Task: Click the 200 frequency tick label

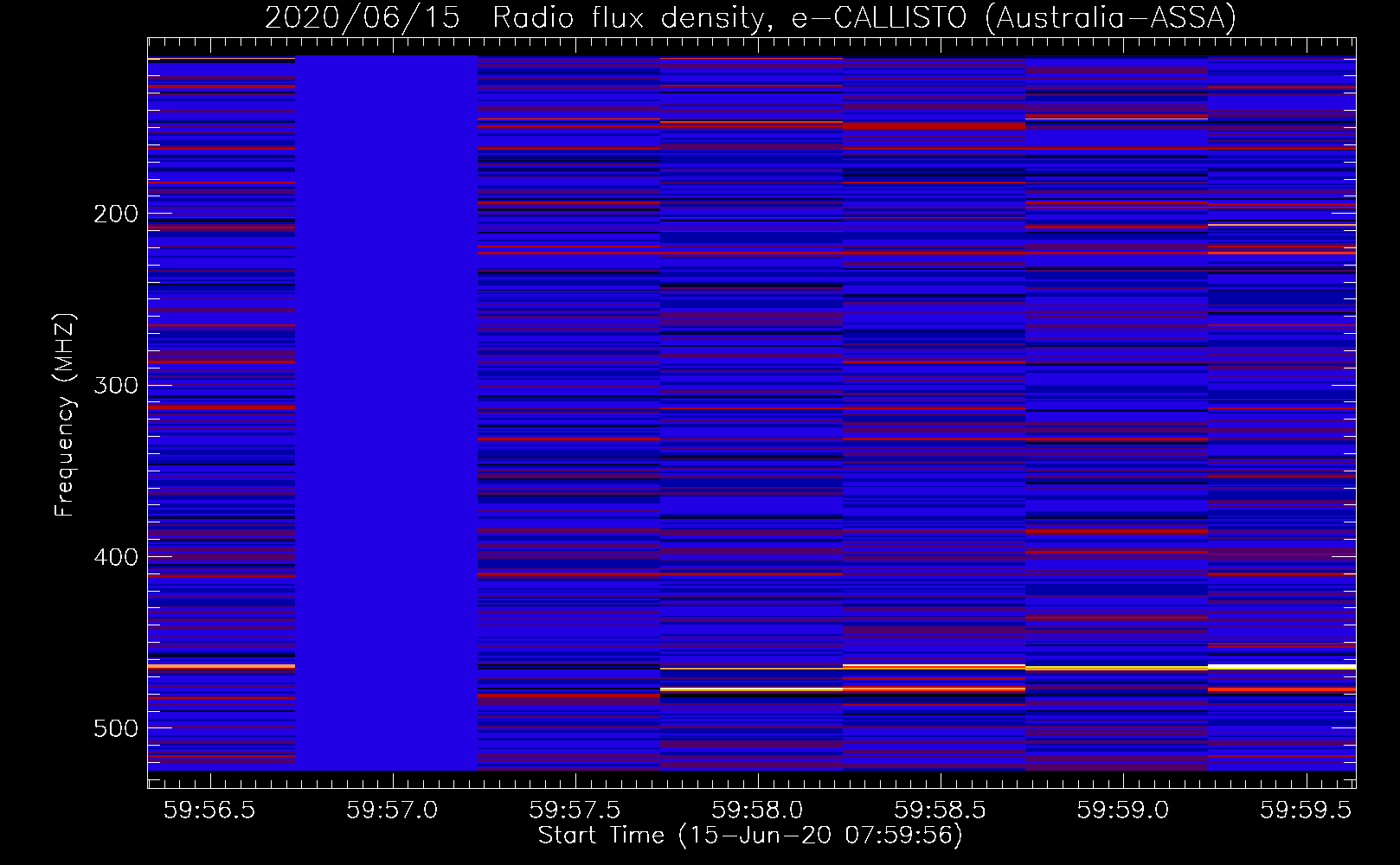Action: click(116, 214)
